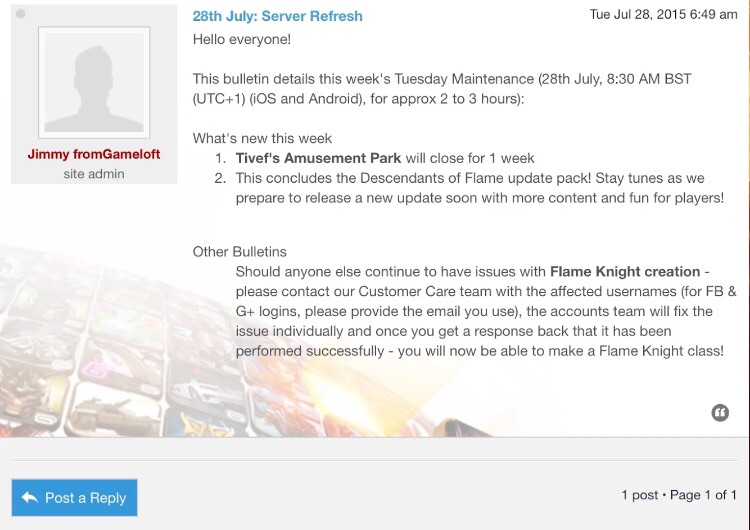
Task: Click the bold 'Tivef's Amusement Park' text
Action: (318, 158)
